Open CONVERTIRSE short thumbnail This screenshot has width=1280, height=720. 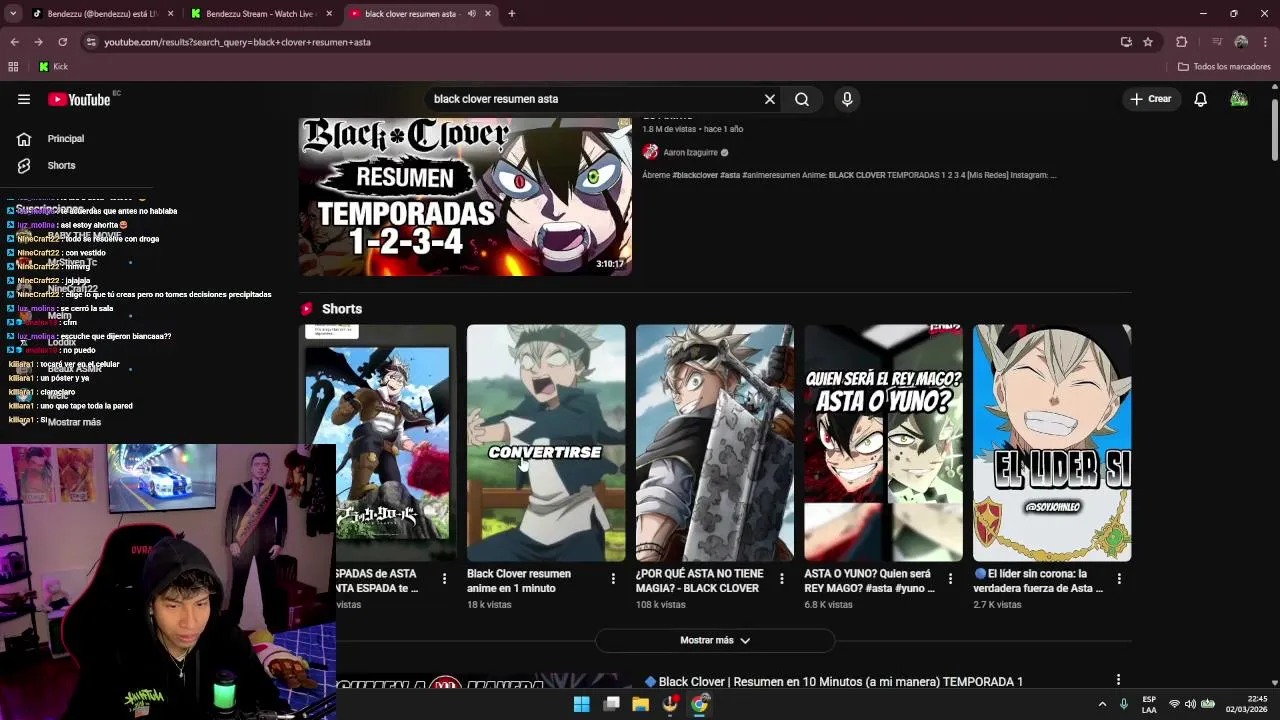(x=546, y=442)
